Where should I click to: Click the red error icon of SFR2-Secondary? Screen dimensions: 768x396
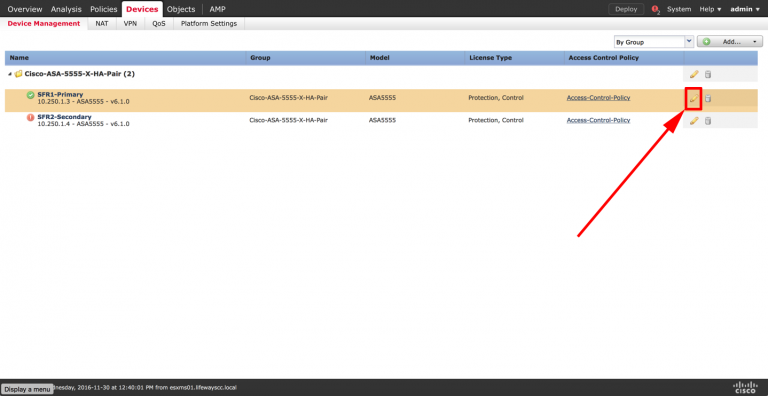tap(30, 117)
